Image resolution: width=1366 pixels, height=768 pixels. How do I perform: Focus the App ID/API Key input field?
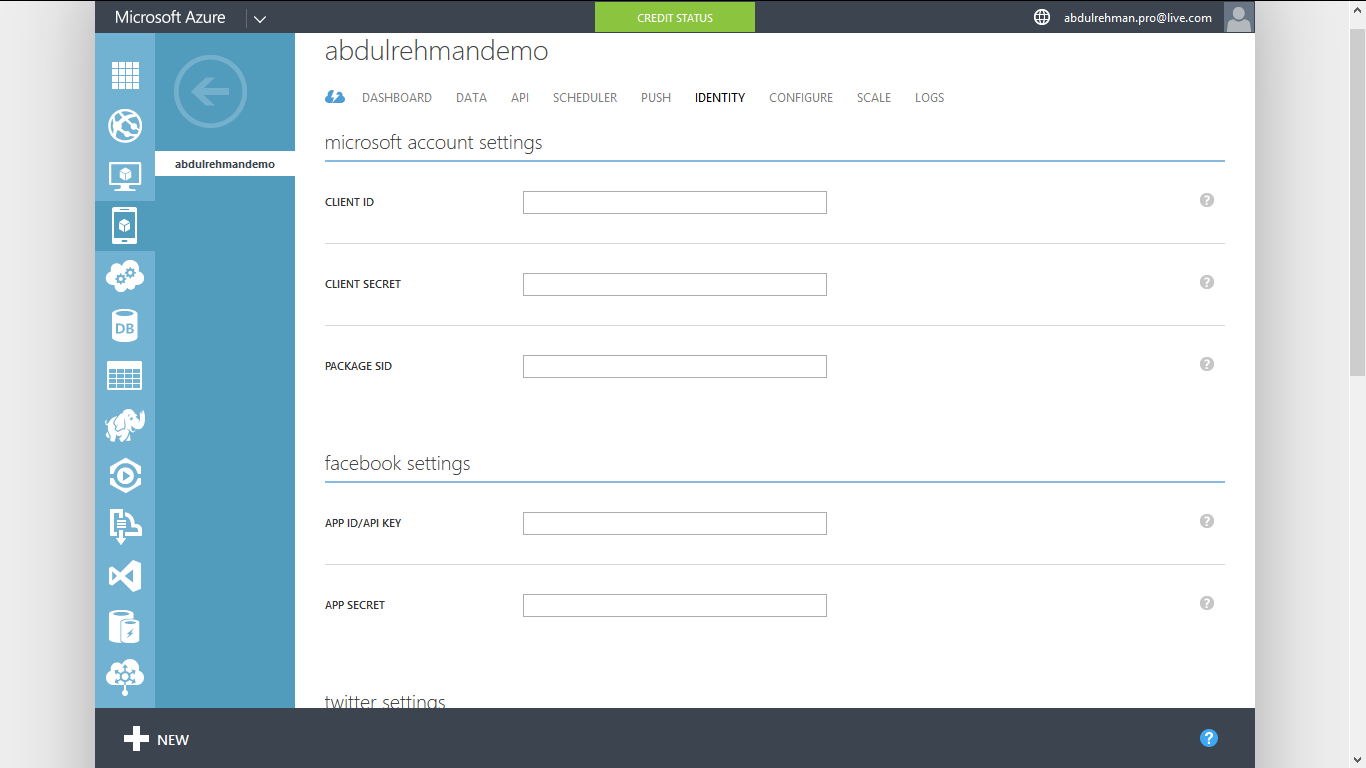675,523
